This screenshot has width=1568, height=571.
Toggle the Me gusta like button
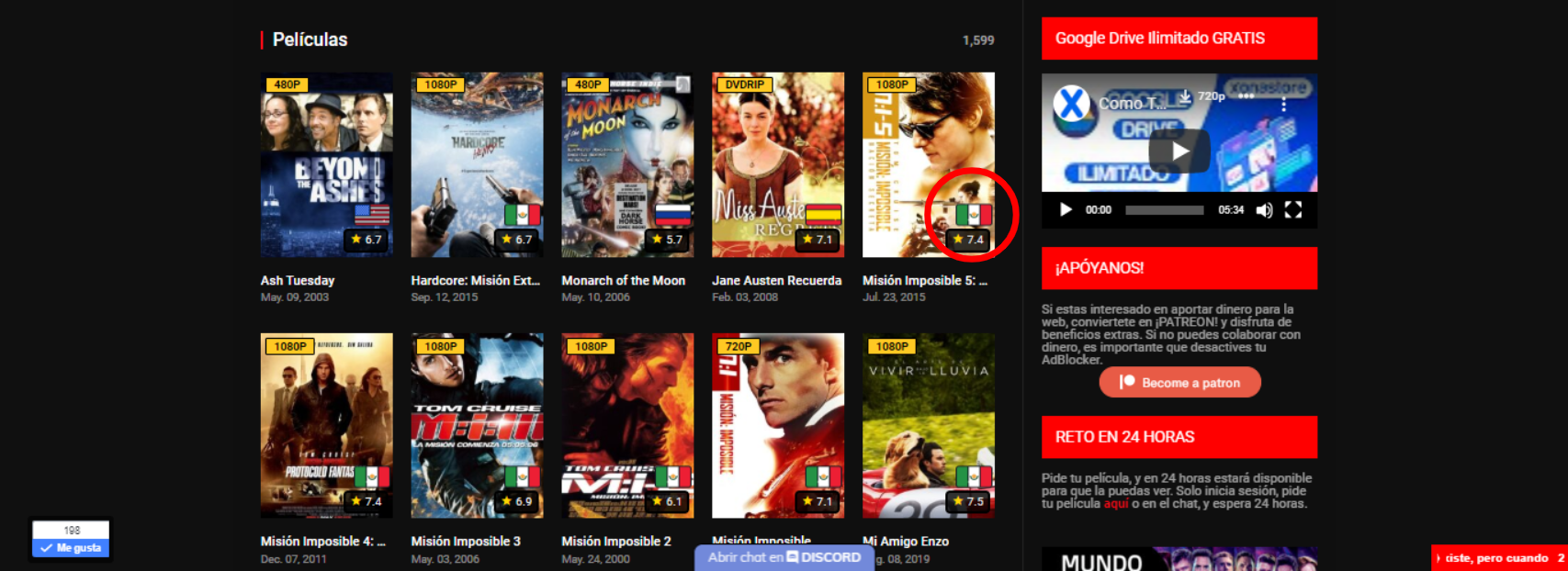(71, 548)
